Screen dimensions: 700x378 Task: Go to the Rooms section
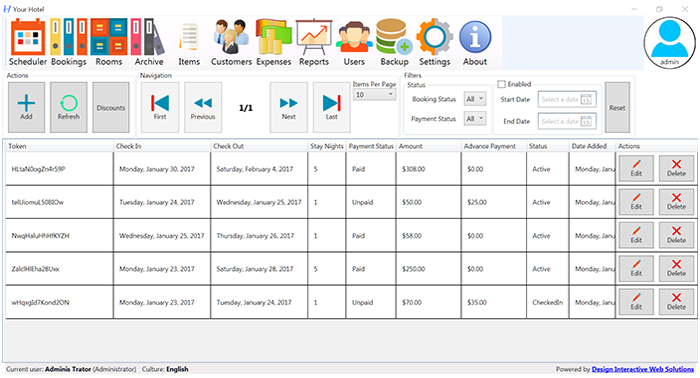click(108, 42)
